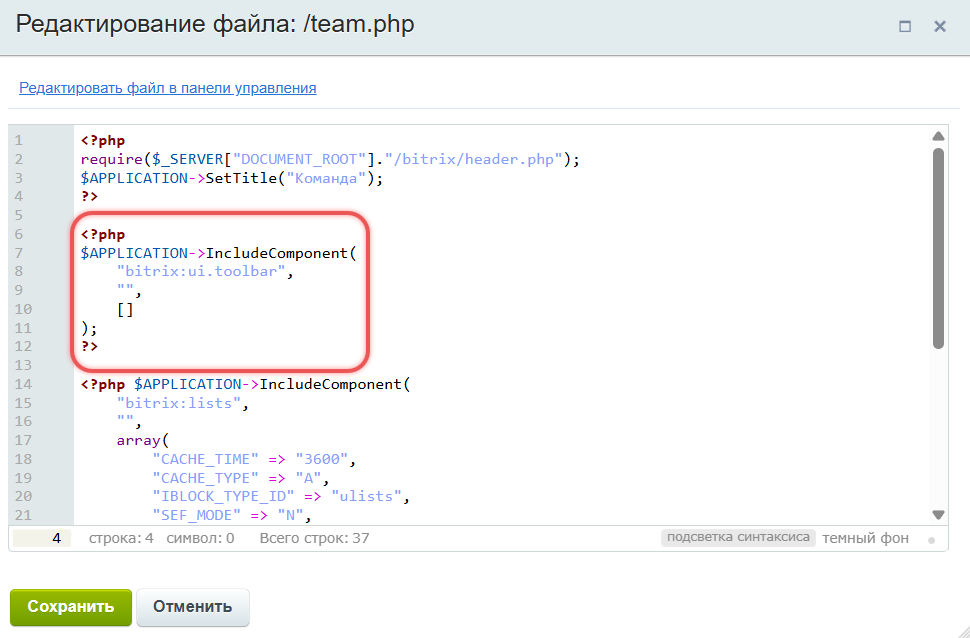The width and height of the screenshot is (970, 638).
Task: Click the "CACHE_TYPE" => "A" line
Action: tap(241, 478)
